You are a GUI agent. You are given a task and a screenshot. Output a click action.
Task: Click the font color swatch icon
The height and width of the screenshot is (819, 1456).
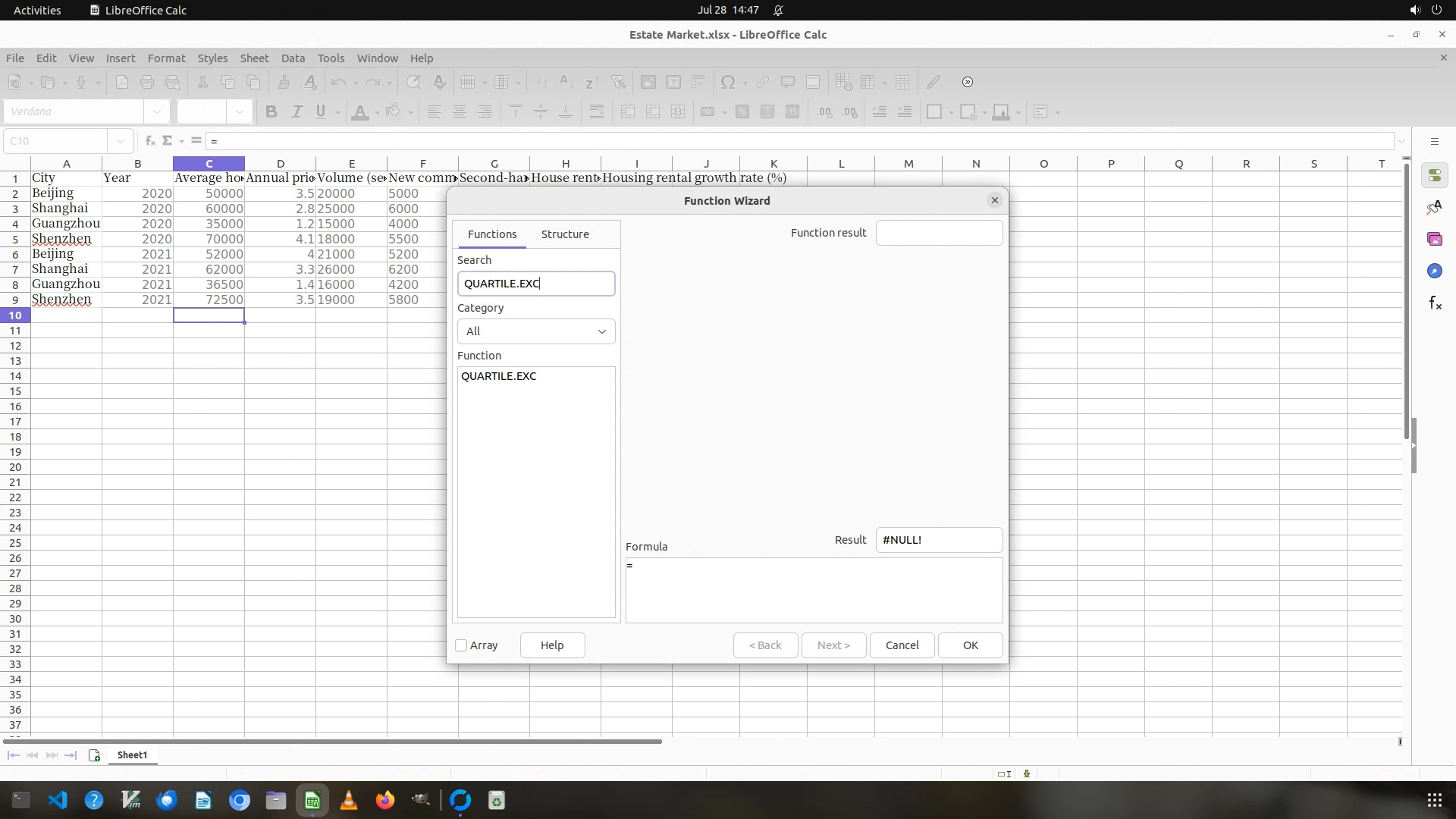coord(360,112)
